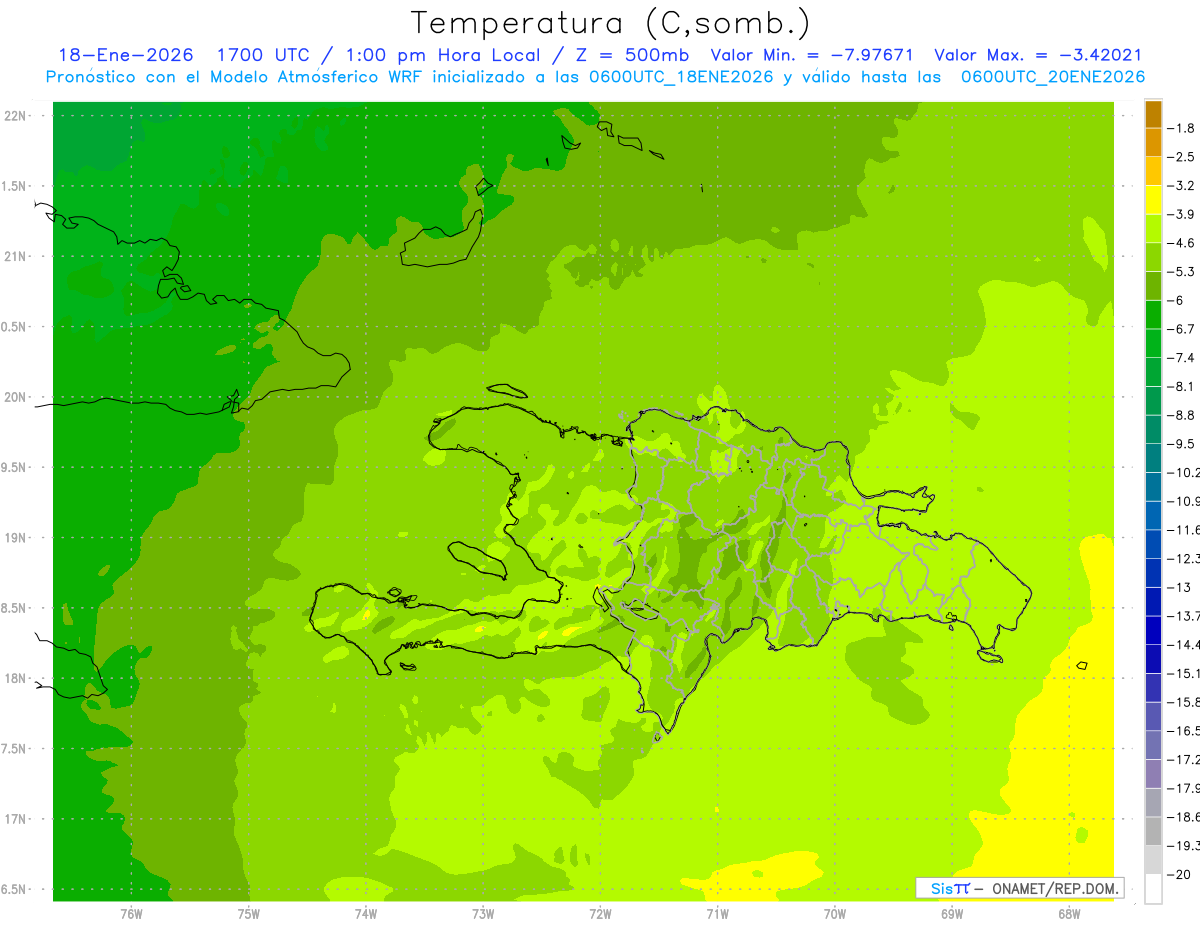Click the 17N latitude label

point(16,819)
